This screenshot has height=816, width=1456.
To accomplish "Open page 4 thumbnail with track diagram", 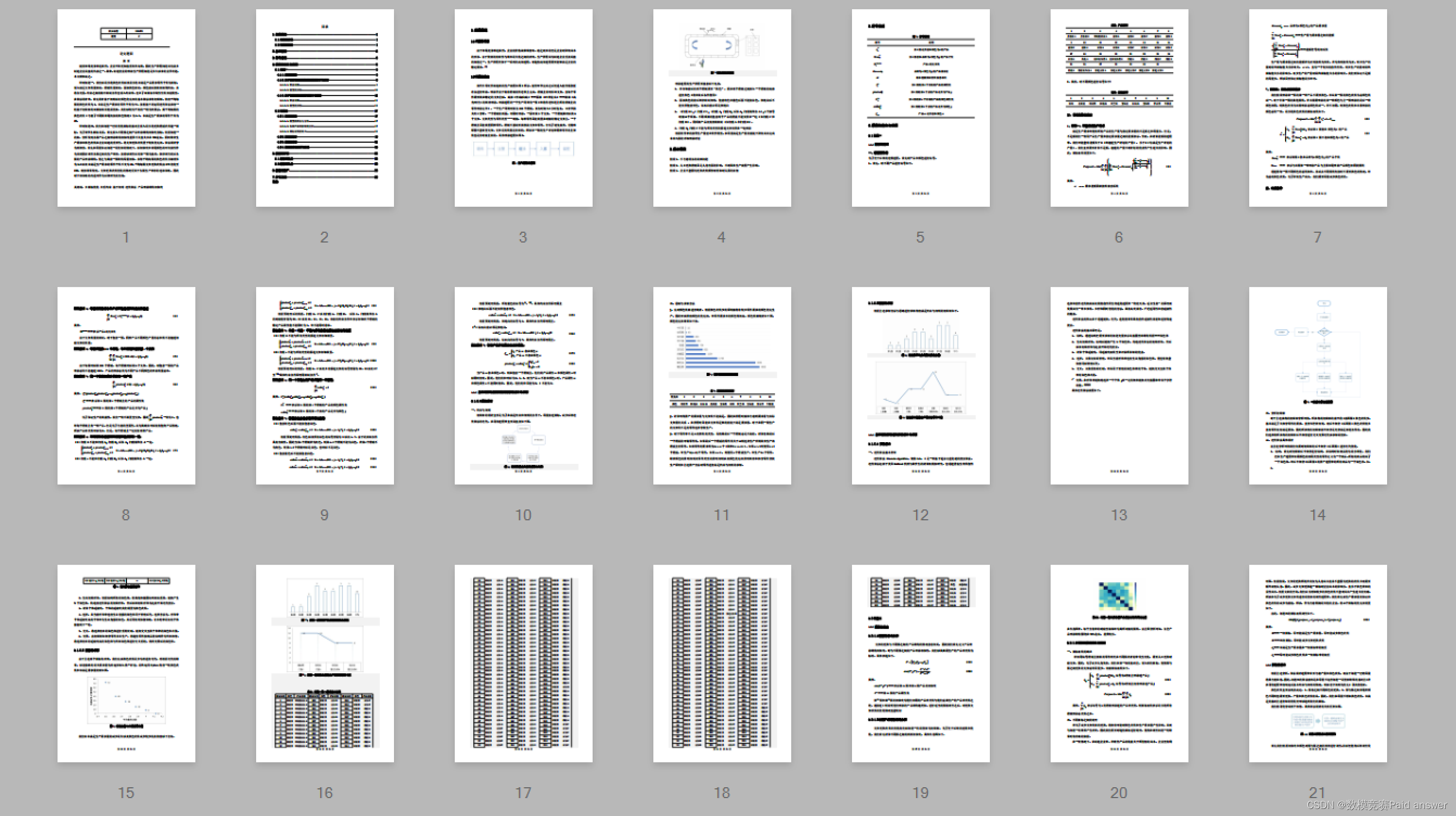I will [x=722, y=107].
